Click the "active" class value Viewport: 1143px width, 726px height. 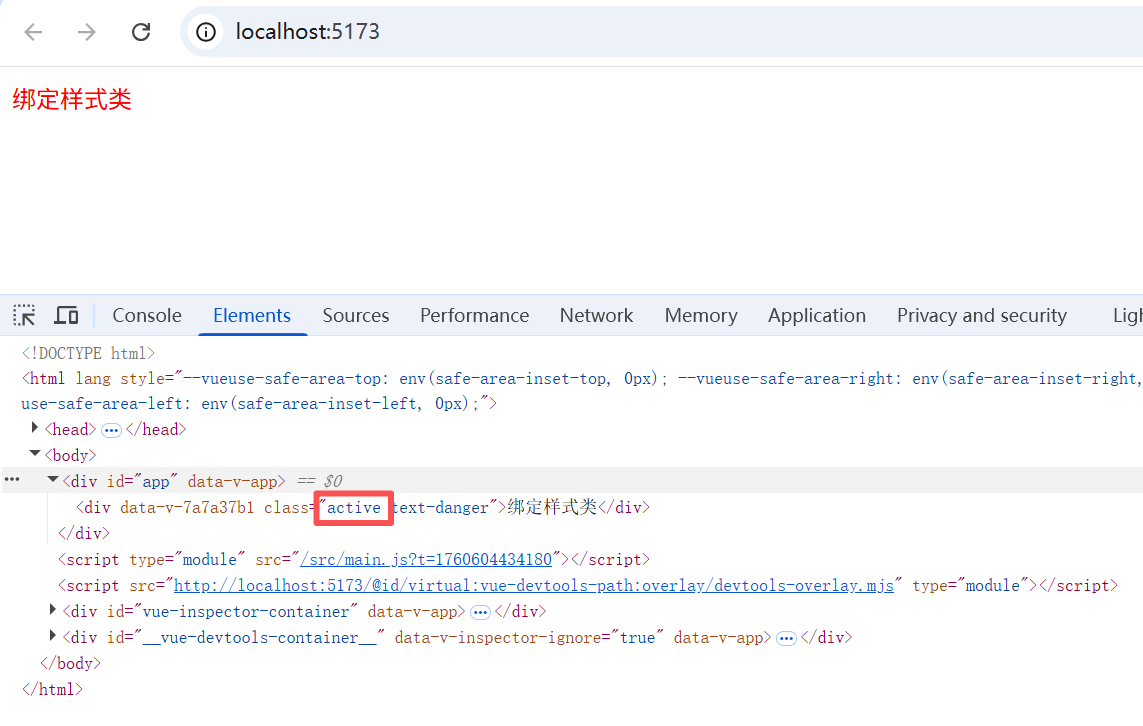(354, 507)
